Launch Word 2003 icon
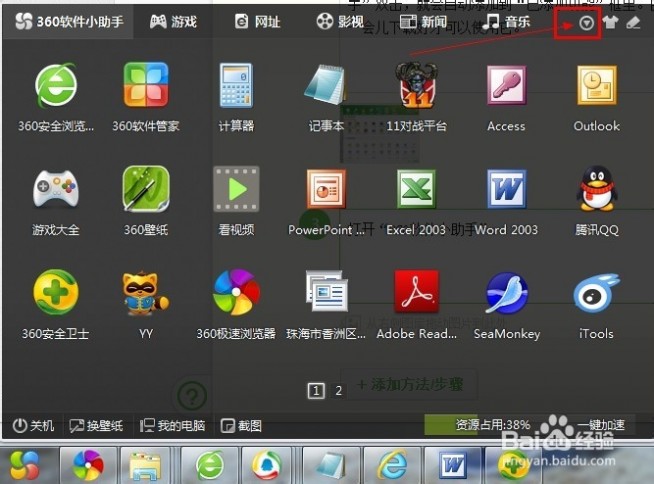Viewport: 654px width, 484px height. click(x=506, y=189)
